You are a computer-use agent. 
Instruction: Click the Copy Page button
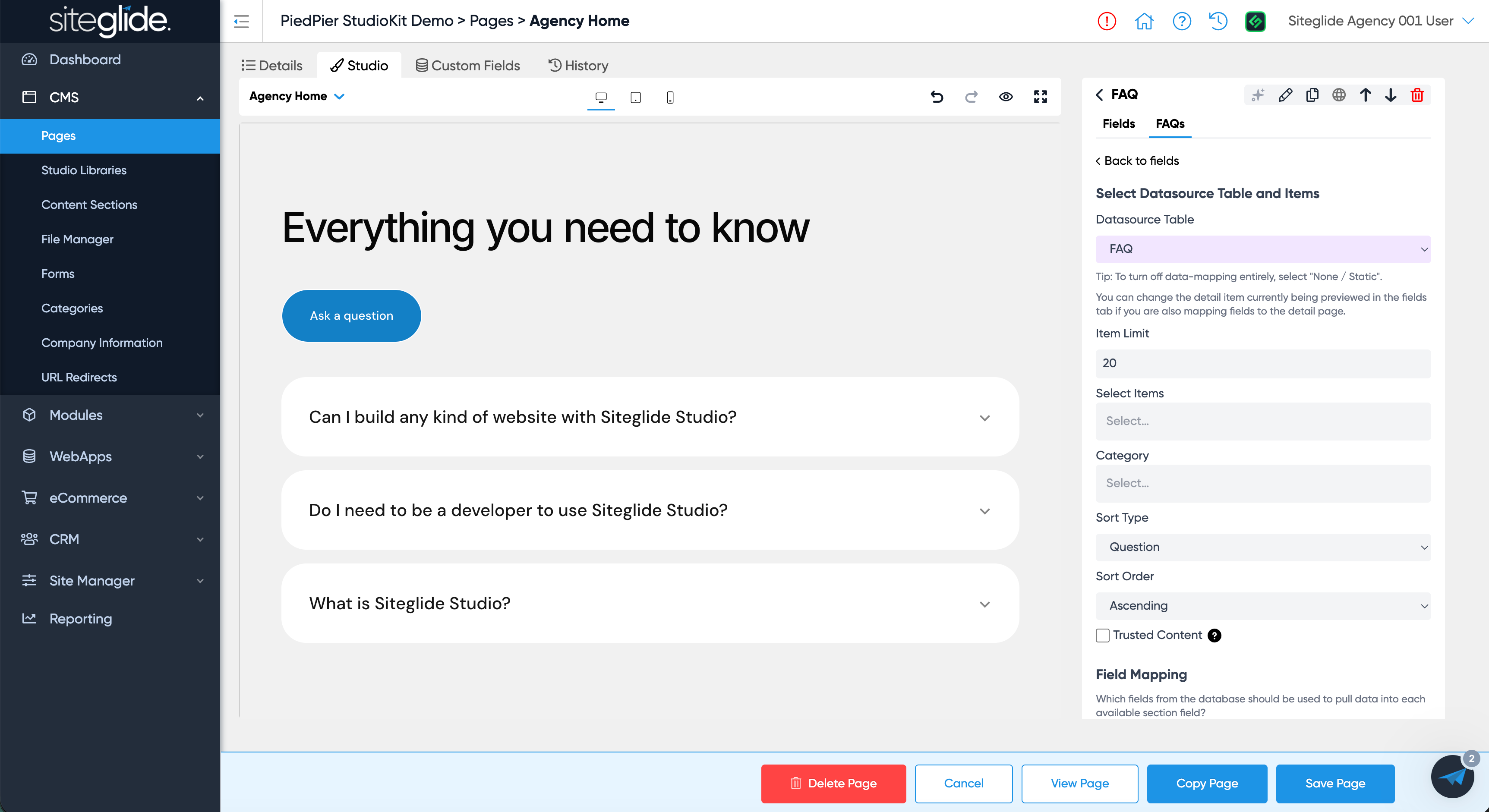[x=1207, y=784]
